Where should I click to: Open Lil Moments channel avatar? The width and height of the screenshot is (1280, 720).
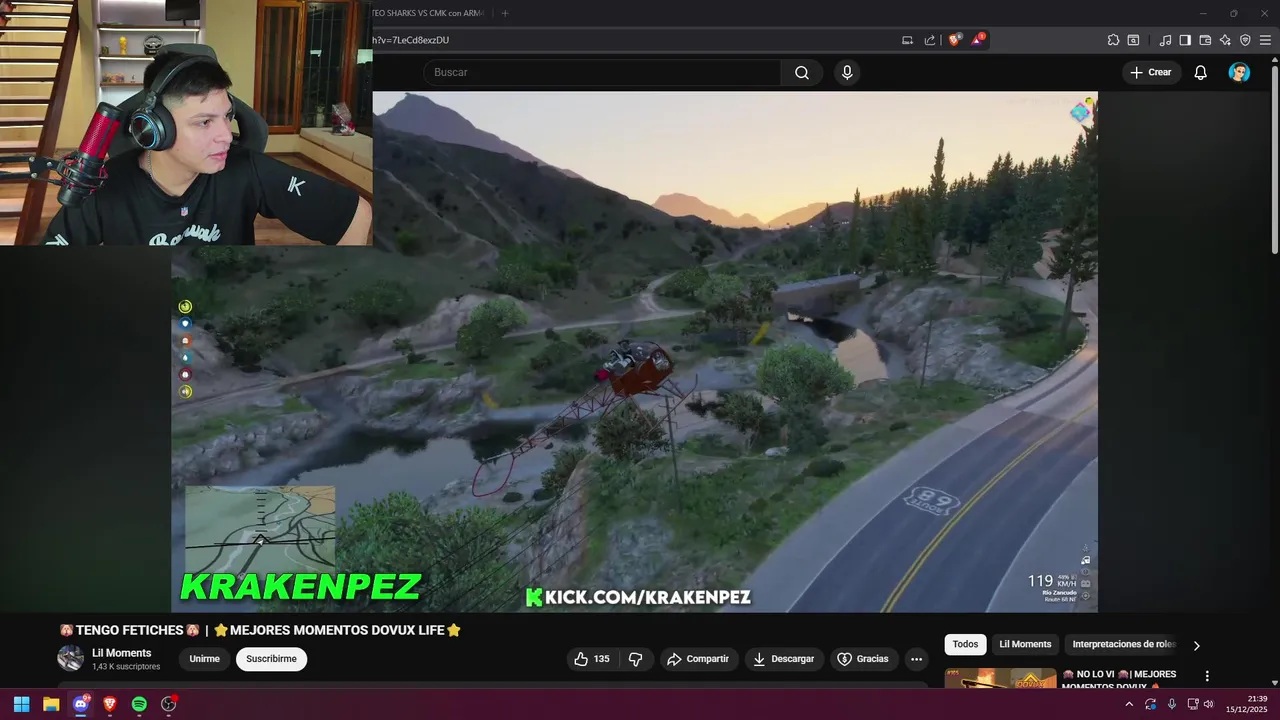click(70, 658)
